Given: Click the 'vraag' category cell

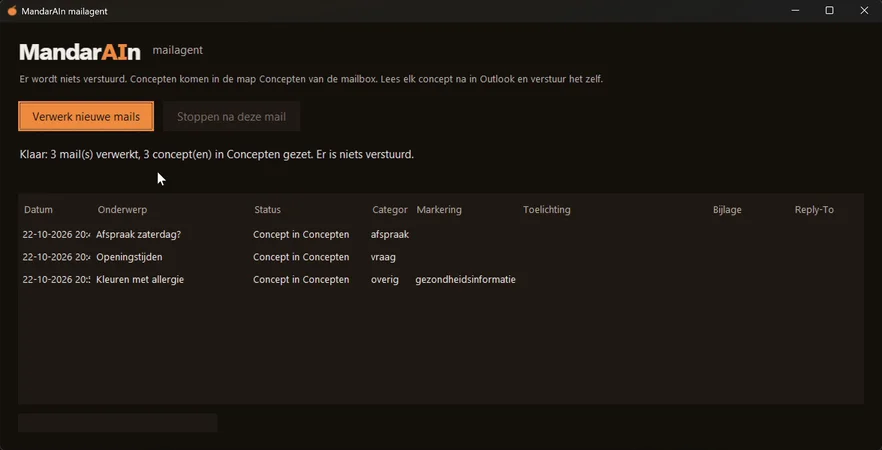Looking at the screenshot, I should (x=383, y=257).
